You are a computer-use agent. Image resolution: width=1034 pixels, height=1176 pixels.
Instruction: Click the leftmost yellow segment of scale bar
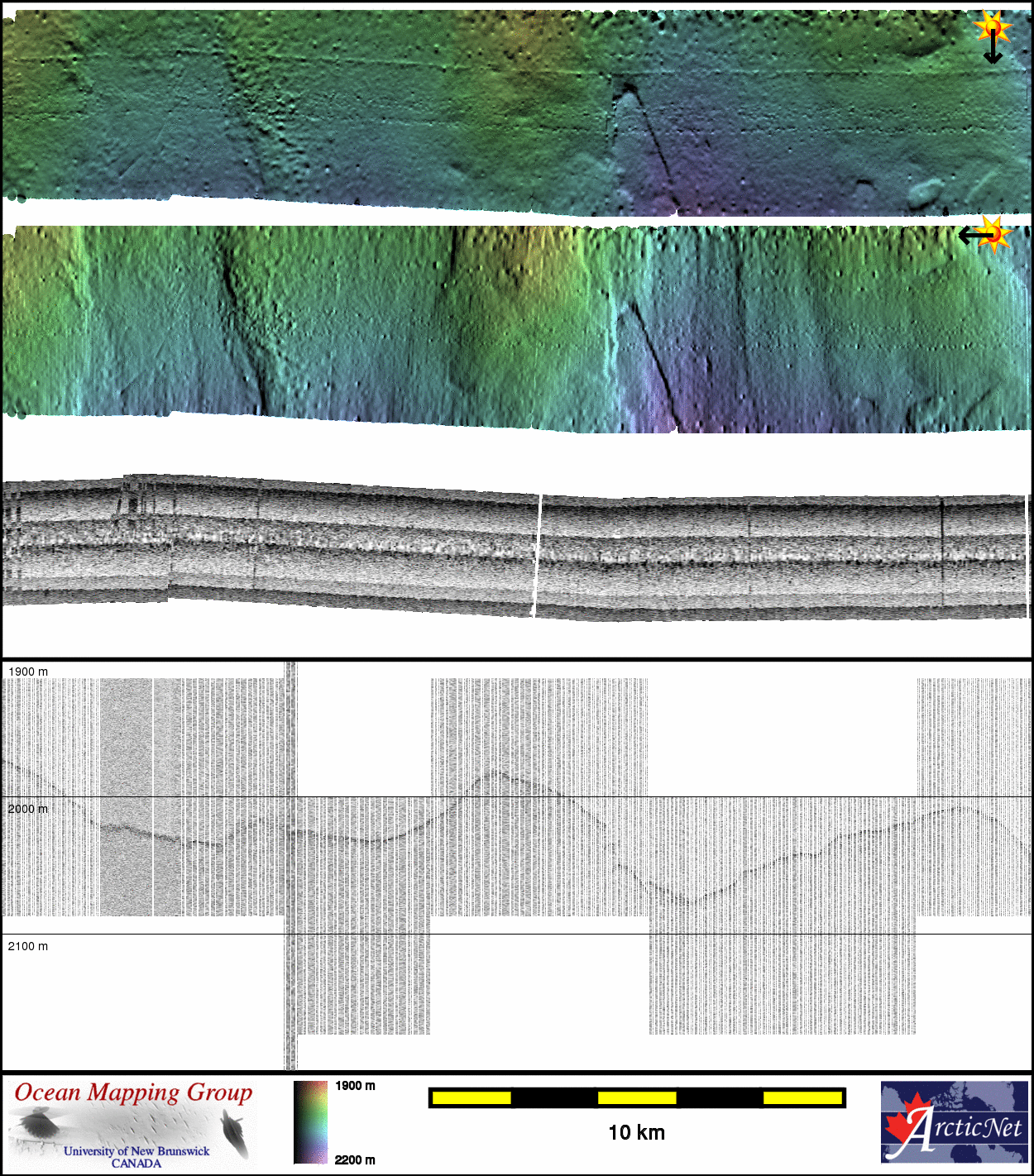pos(472,1098)
